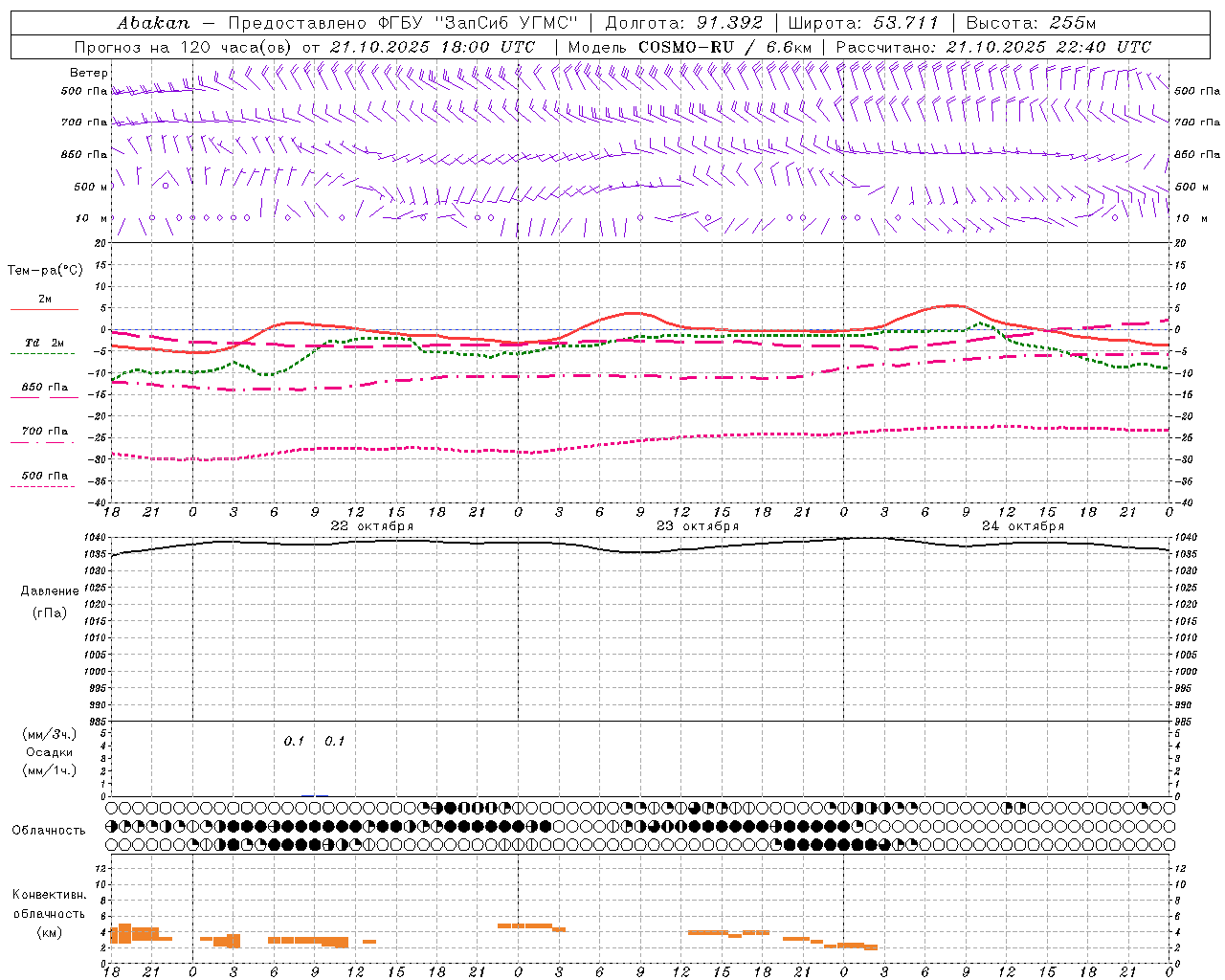Click the (гПа) unit label under Давление
Viewport: 1225px width, 980px height.
[x=50, y=613]
